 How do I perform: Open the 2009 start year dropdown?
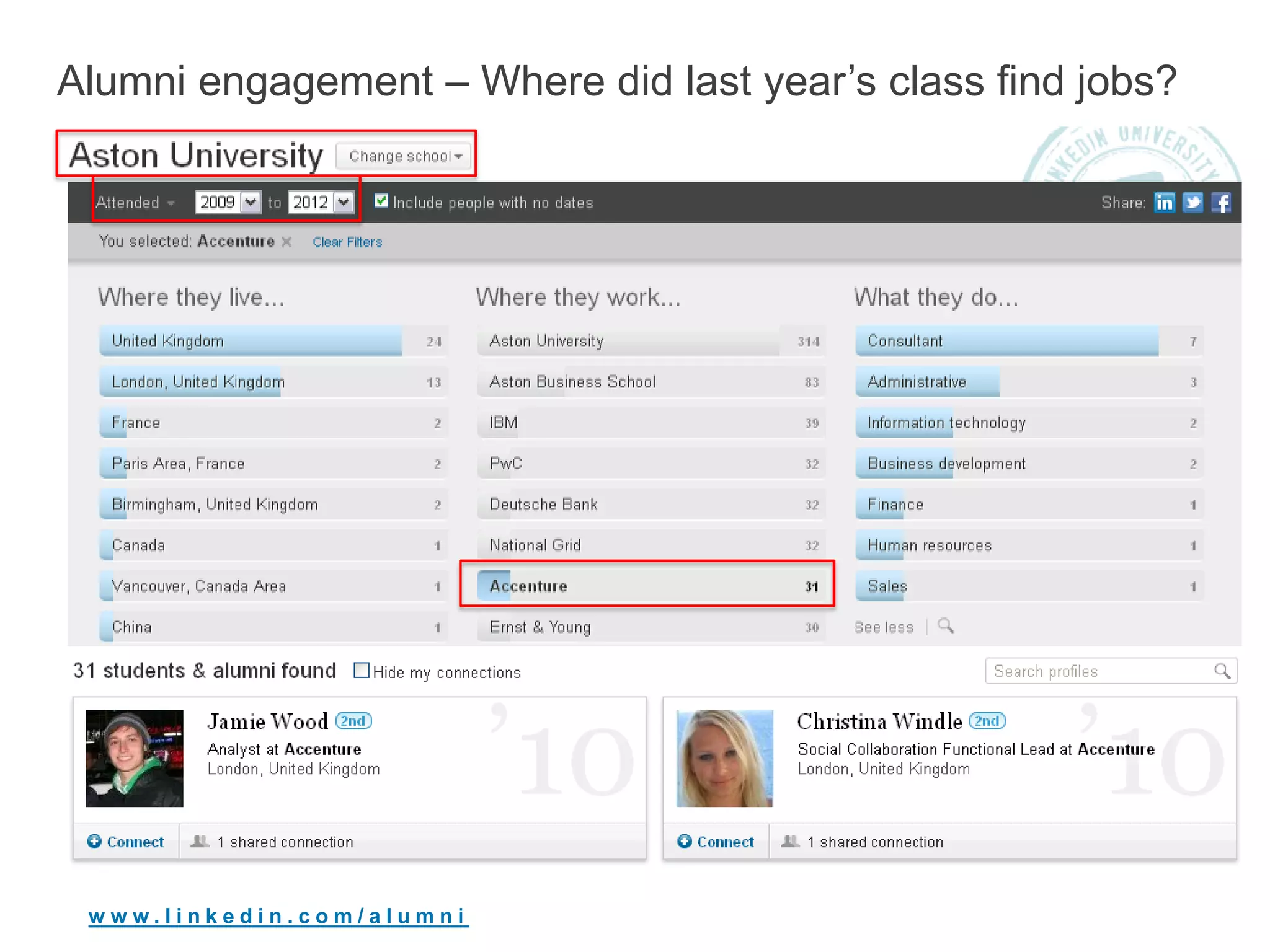(228, 202)
